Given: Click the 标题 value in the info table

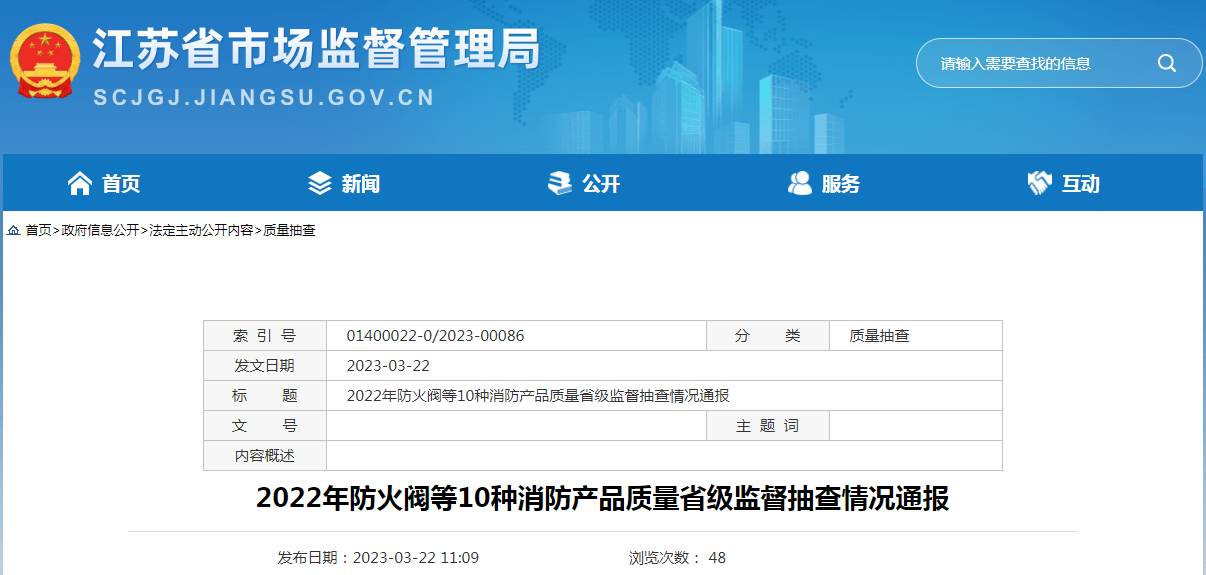Looking at the screenshot, I should [x=538, y=396].
